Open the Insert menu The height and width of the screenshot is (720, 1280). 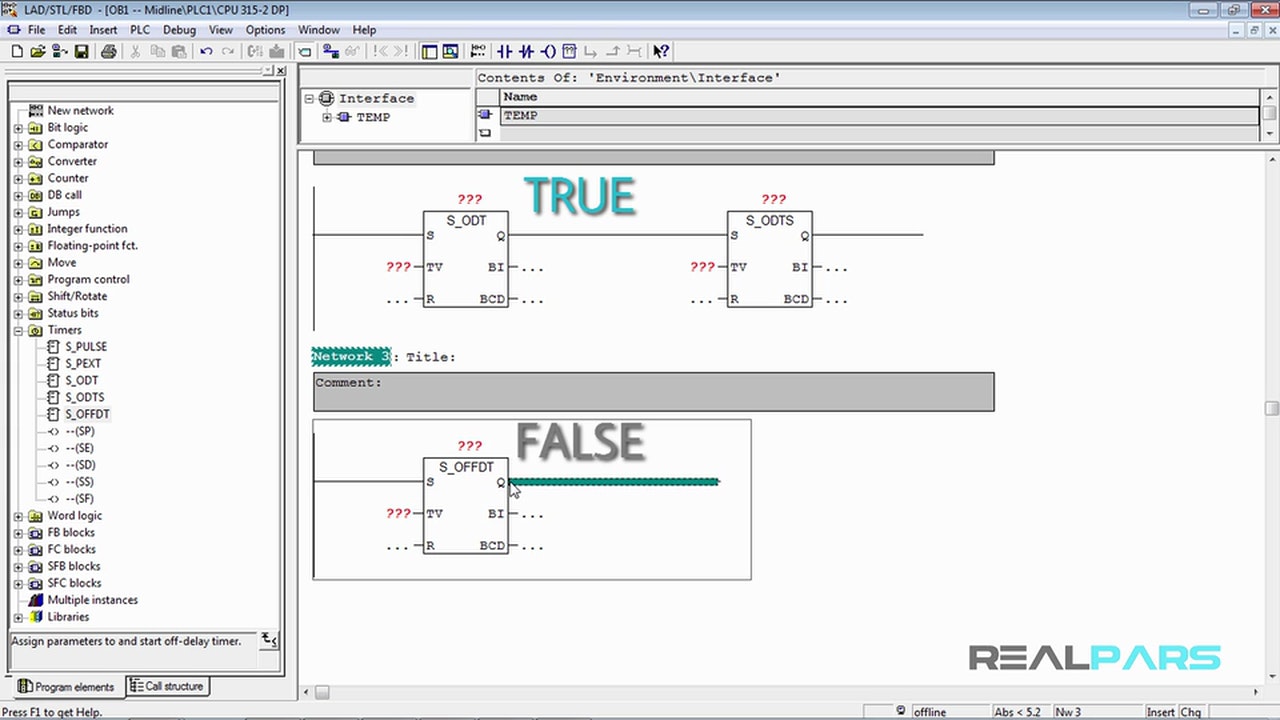[103, 30]
